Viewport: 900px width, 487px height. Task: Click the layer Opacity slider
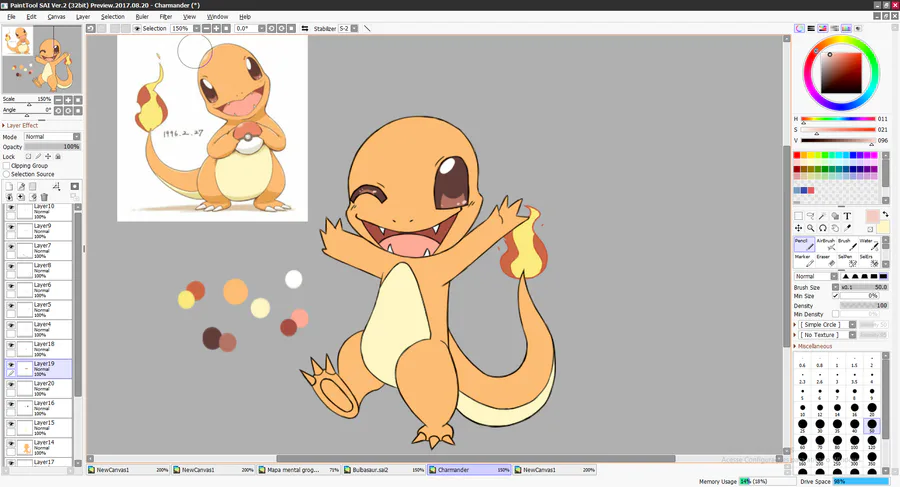tap(52, 146)
